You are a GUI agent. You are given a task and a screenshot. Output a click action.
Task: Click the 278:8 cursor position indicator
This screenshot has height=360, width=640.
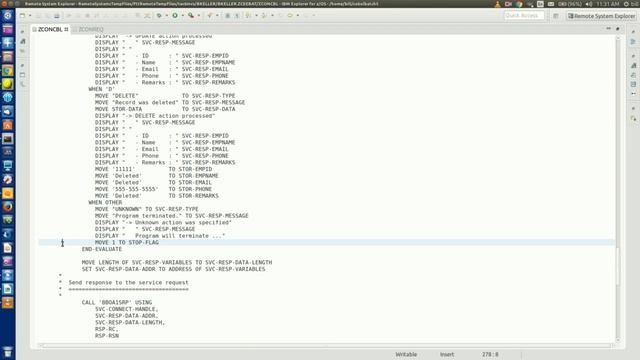point(490,354)
